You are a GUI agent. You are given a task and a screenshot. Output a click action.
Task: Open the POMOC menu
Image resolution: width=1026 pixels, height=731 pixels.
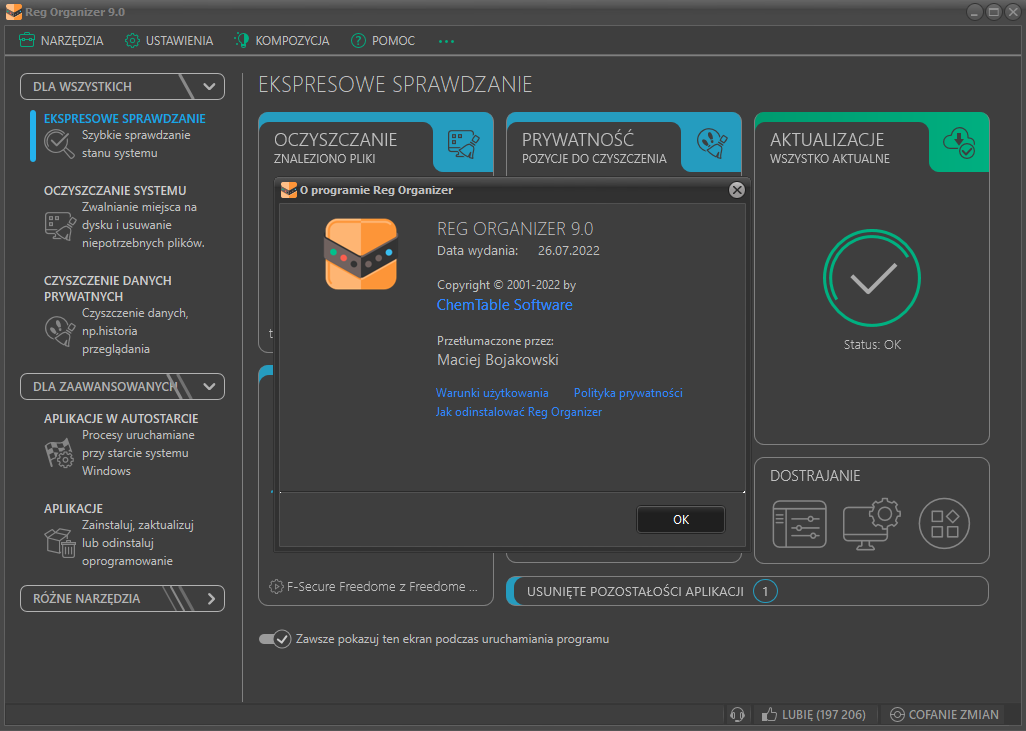click(383, 41)
